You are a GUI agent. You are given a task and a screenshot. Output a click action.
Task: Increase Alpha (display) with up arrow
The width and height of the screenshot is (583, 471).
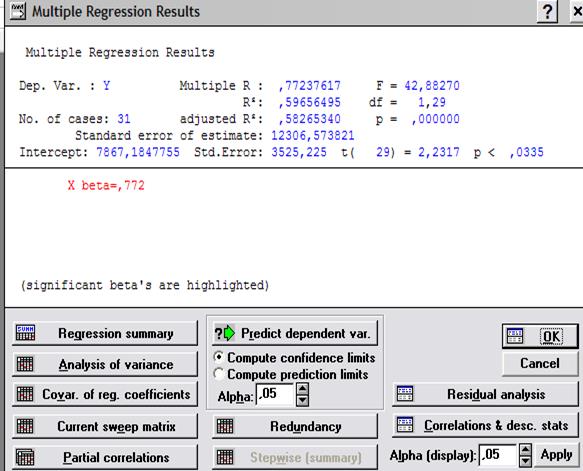pos(525,450)
